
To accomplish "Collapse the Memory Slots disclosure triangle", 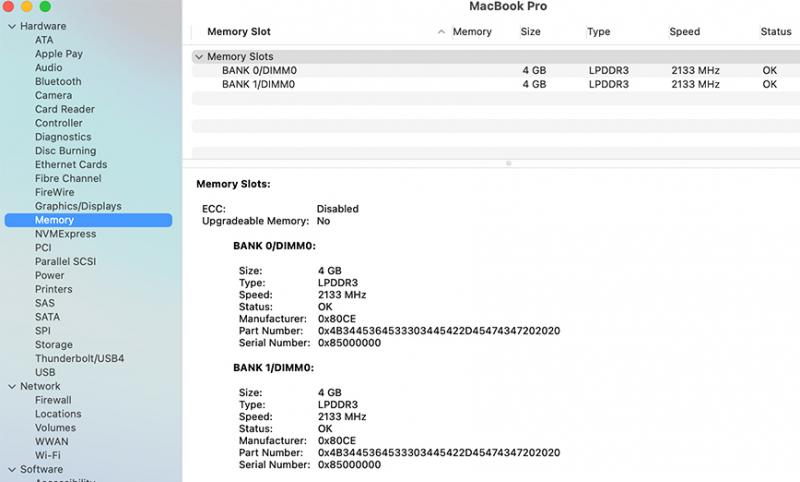I will tap(199, 57).
